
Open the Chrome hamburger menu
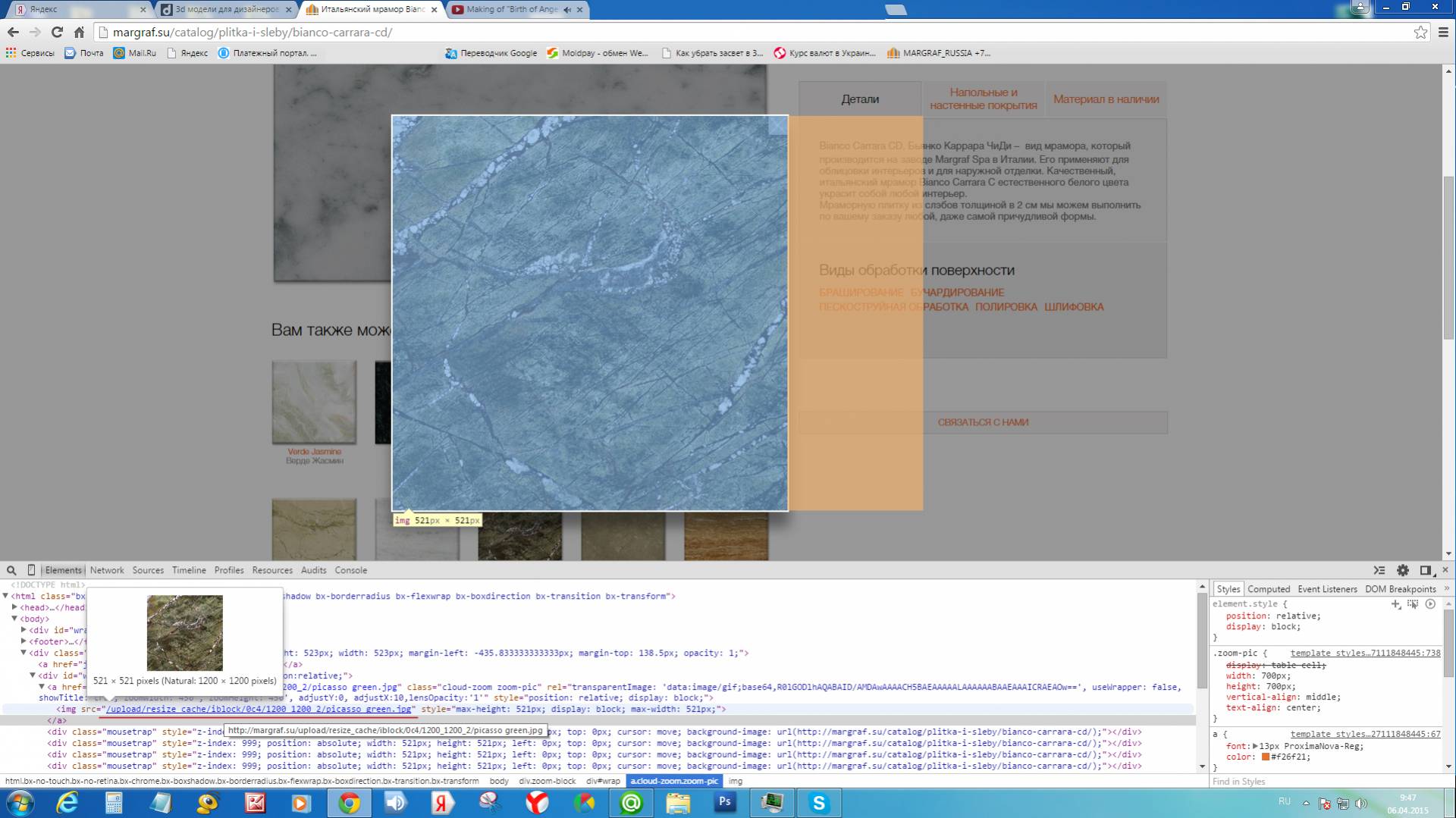1443,32
